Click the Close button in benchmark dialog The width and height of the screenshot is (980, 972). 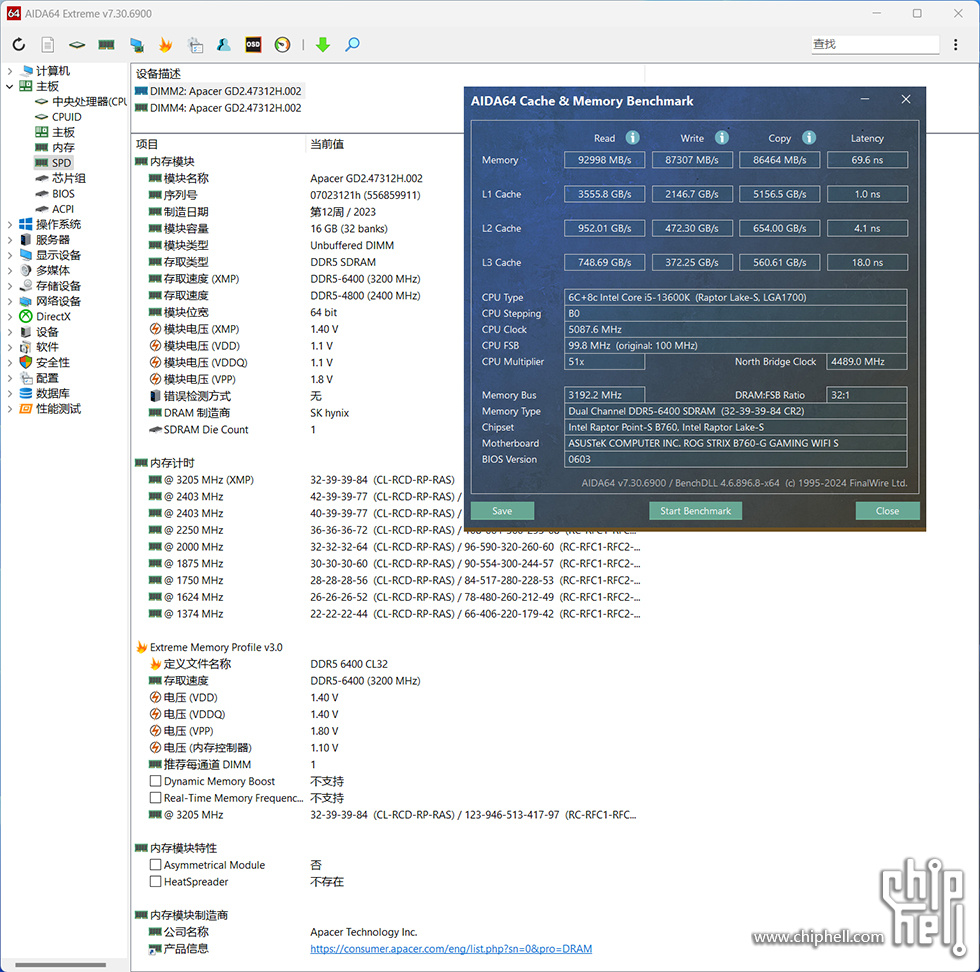click(887, 511)
